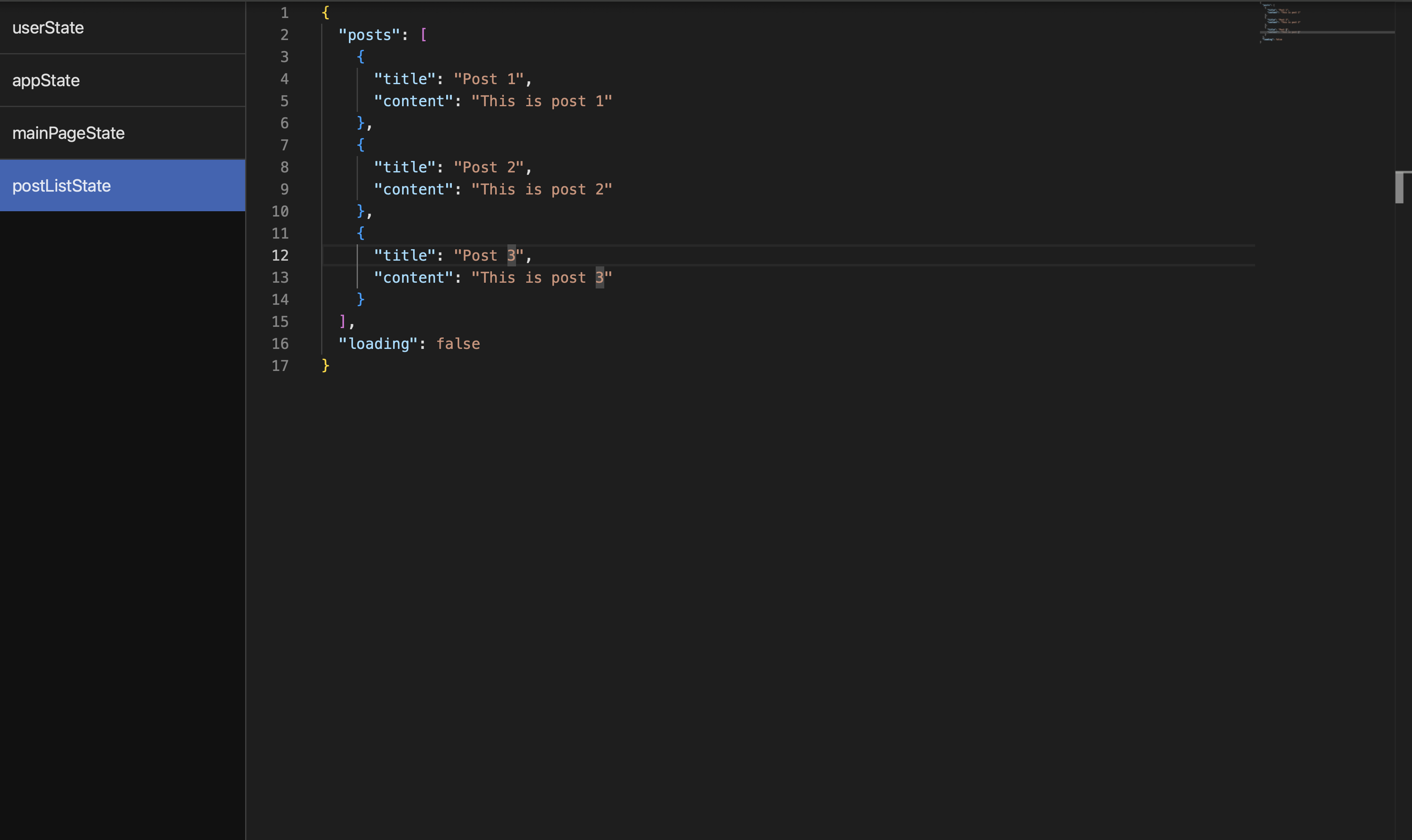
Task: Click the vertical scrollbar thumb in editor
Action: coord(1399,188)
